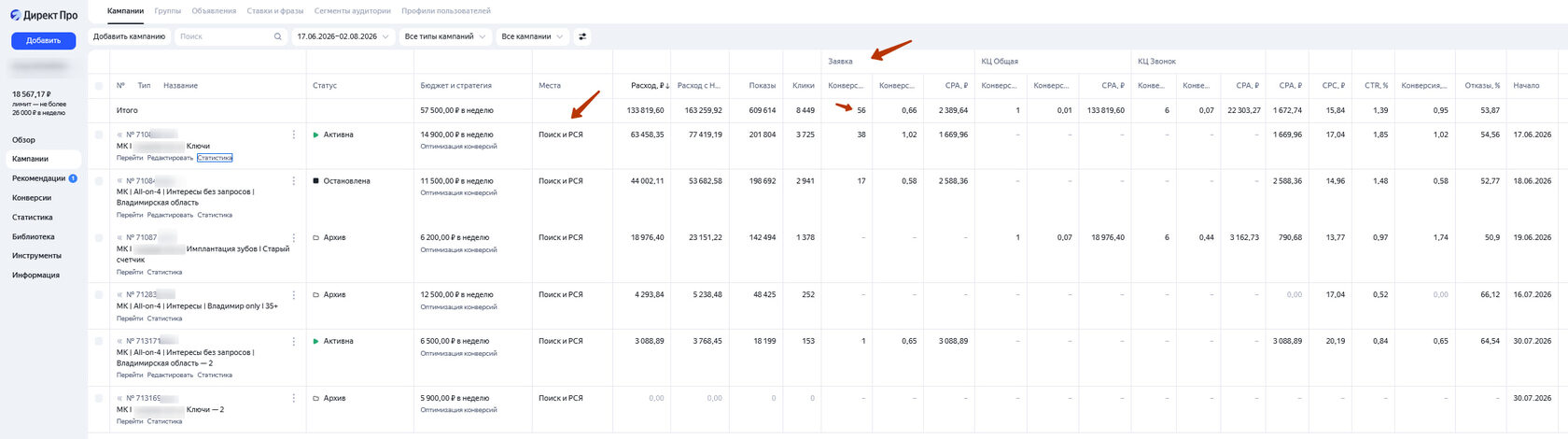The height and width of the screenshot is (439, 1568).
Task: Switch to the Объявления tab
Action: (214, 11)
